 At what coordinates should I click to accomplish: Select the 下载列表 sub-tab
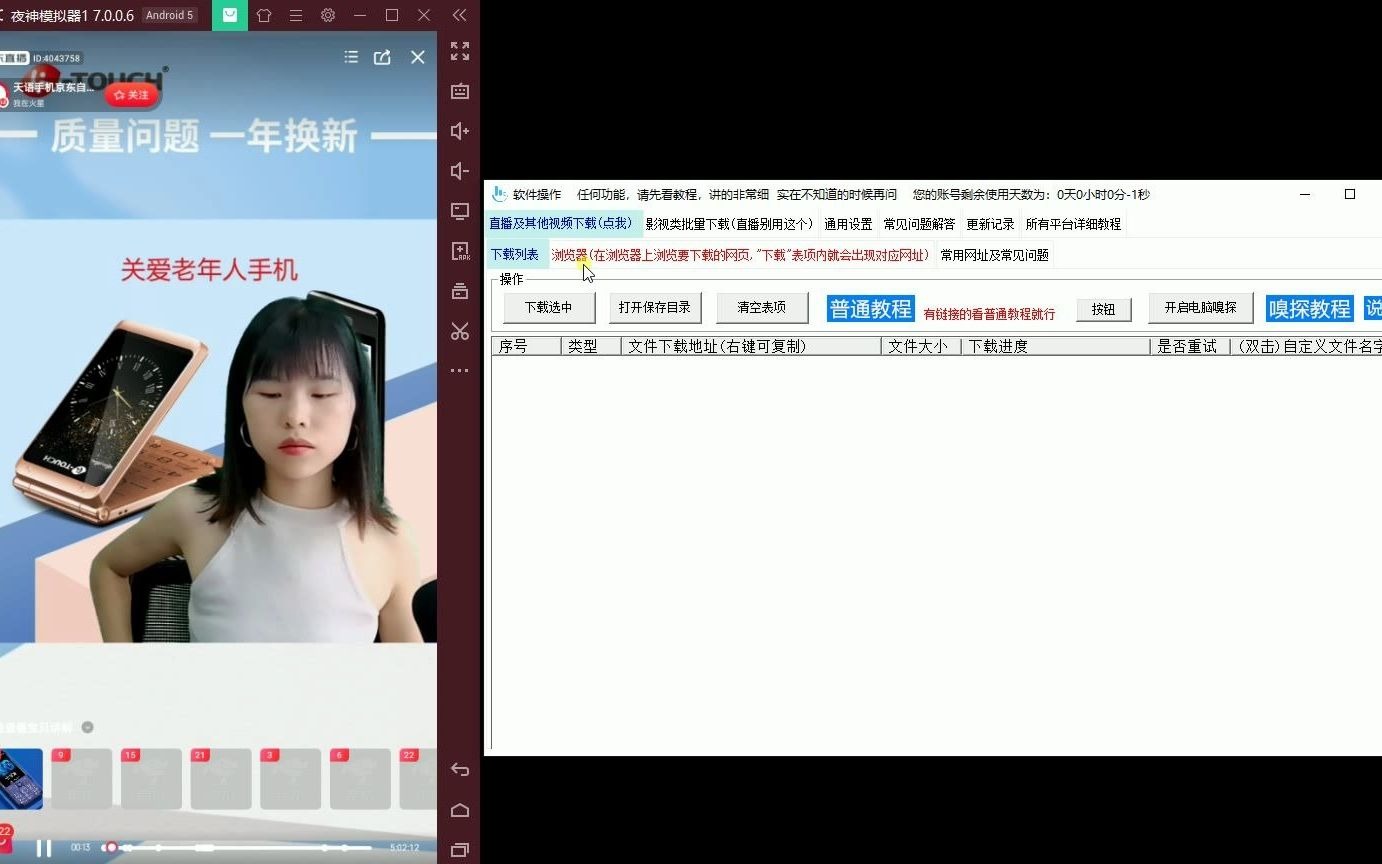[515, 255]
